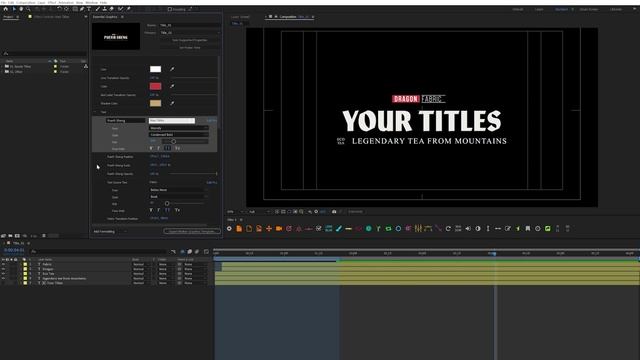
Task: Click eyedropper next to the white color swatch
Action: click(172, 69)
